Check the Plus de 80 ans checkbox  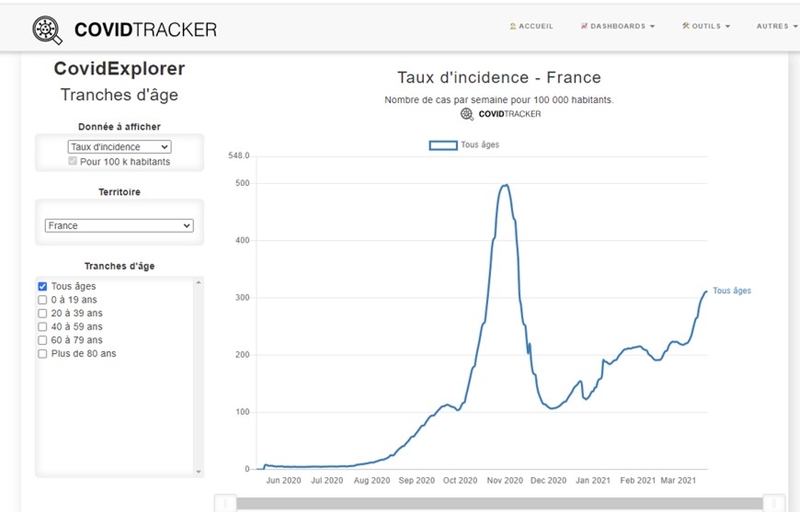pyautogui.click(x=42, y=354)
